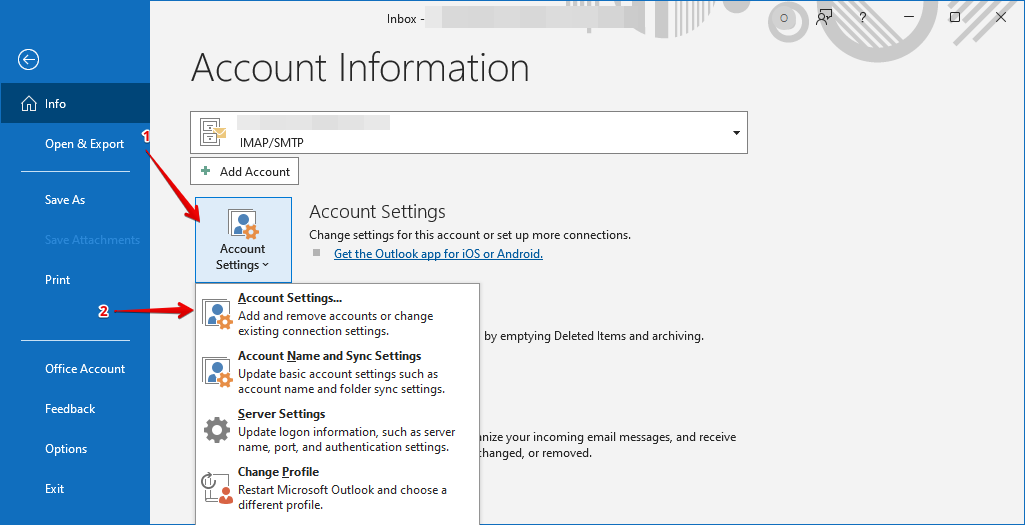The height and width of the screenshot is (525, 1025).
Task: Maximize the Outlook window
Action: (x=955, y=18)
